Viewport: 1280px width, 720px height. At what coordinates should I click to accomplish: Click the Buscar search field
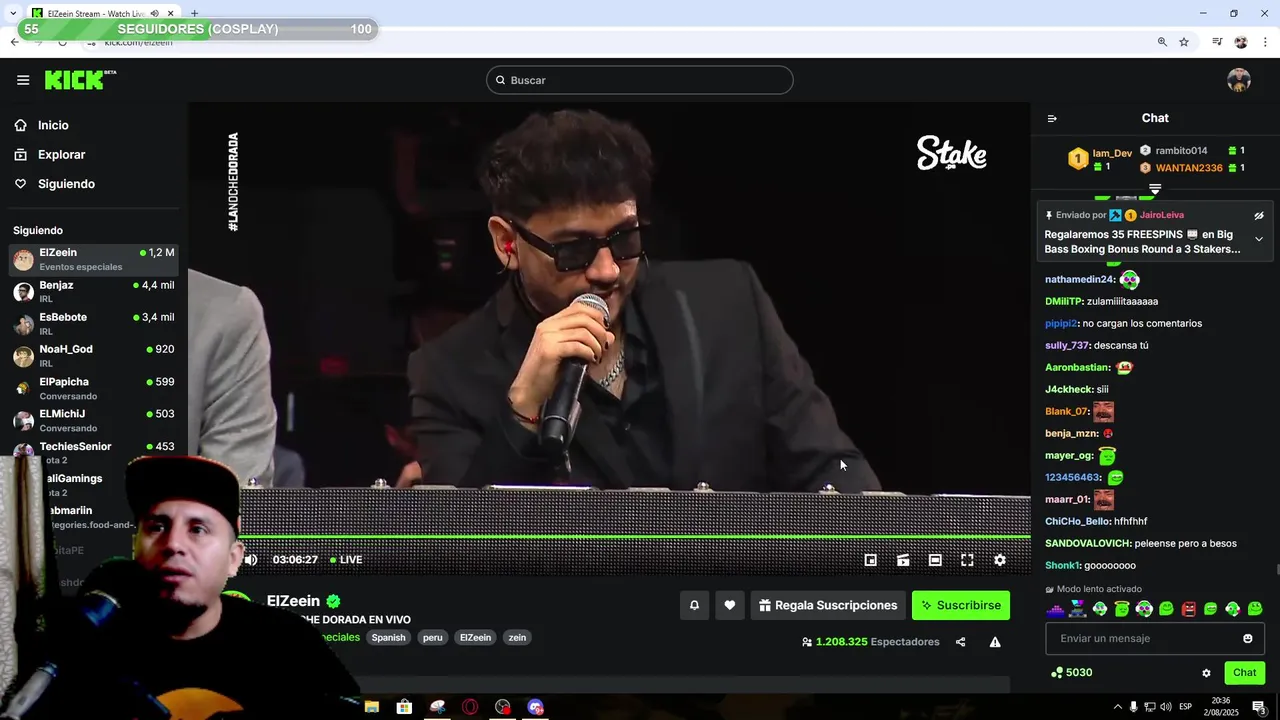640,80
